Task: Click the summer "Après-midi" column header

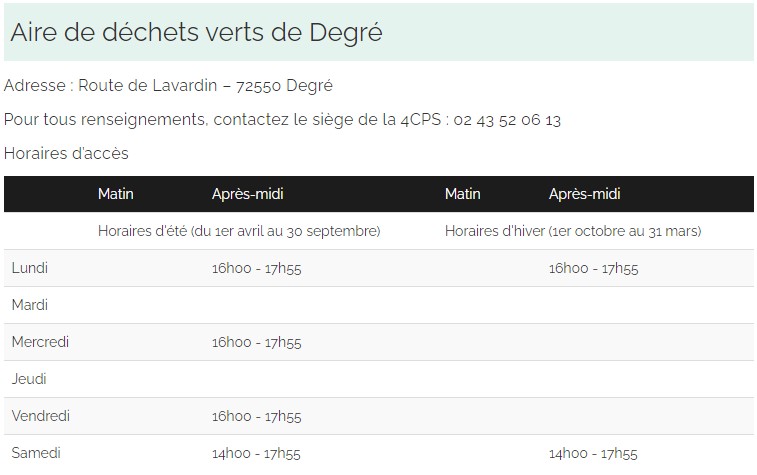Action: click(x=248, y=194)
